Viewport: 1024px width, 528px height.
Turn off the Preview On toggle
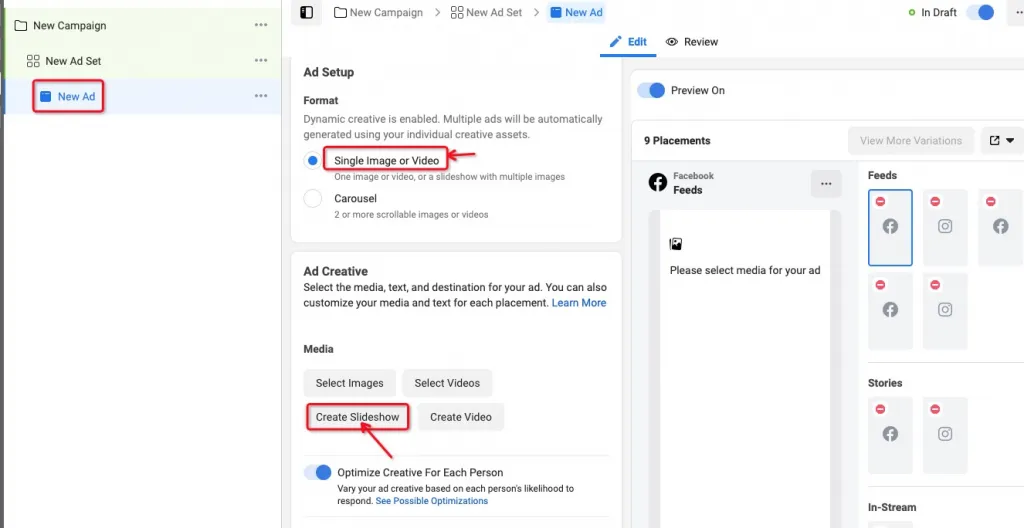[x=651, y=90]
